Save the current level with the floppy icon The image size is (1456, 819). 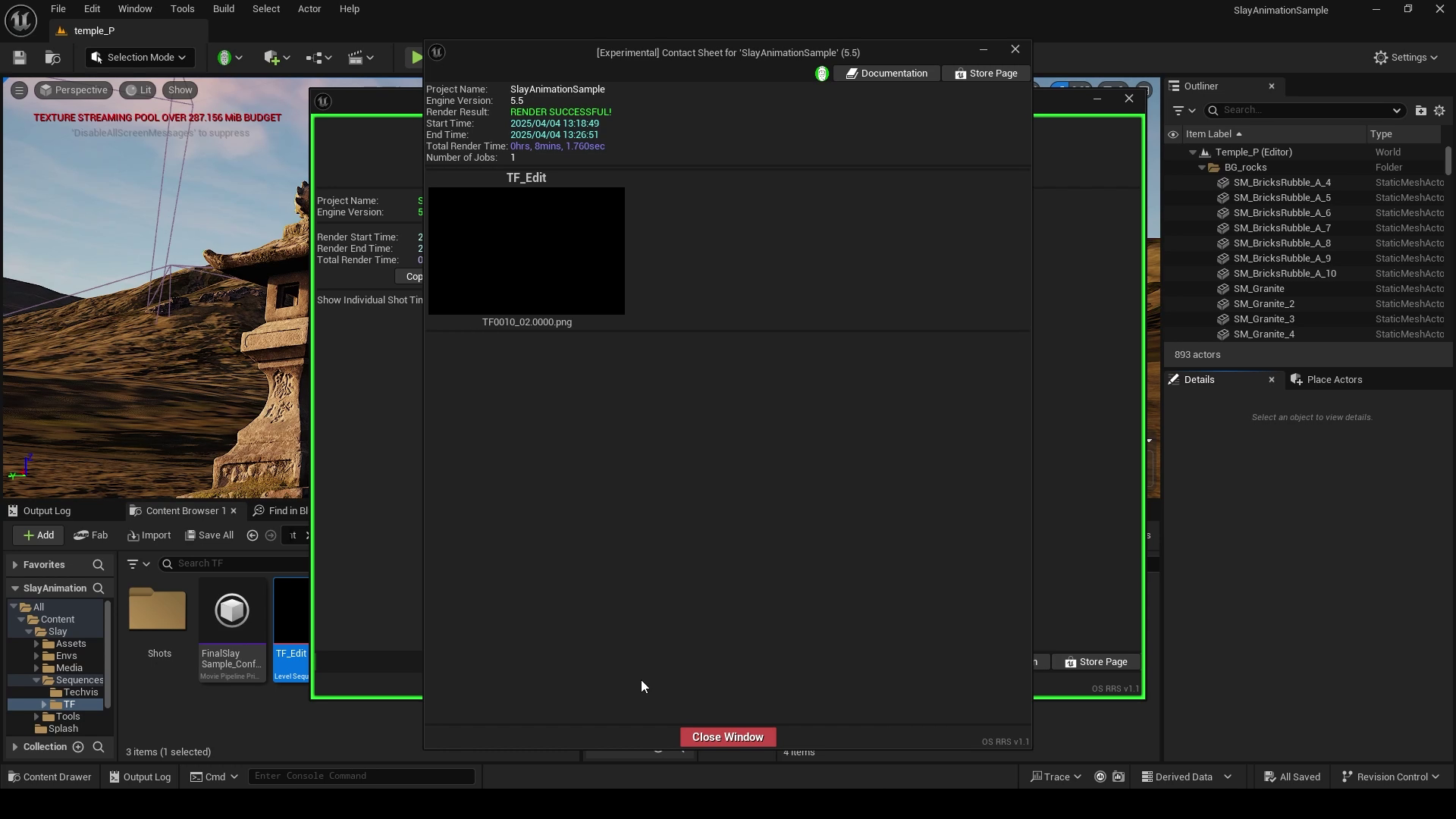coord(20,58)
